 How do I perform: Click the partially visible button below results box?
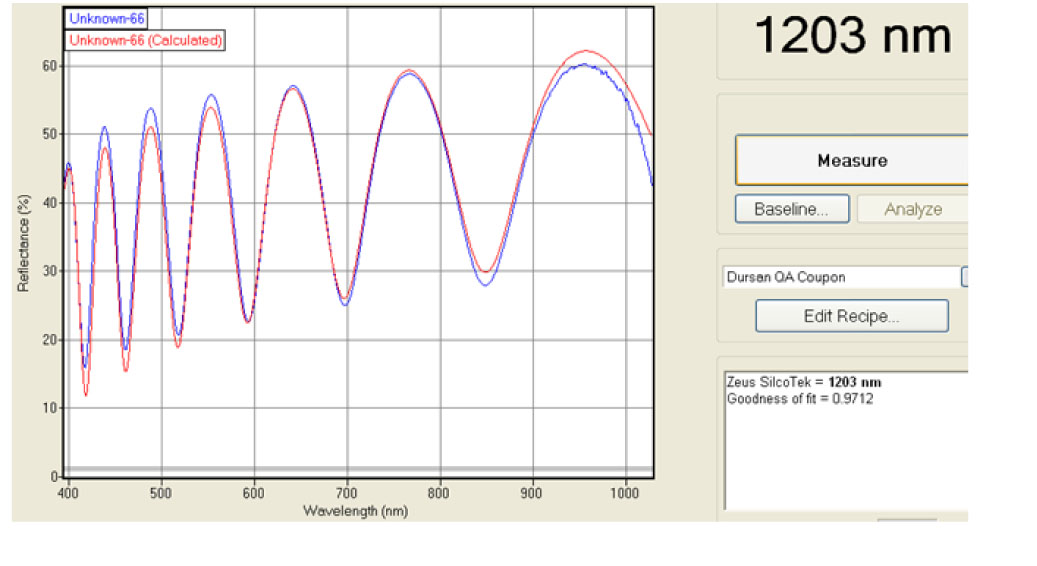[x=906, y=521]
